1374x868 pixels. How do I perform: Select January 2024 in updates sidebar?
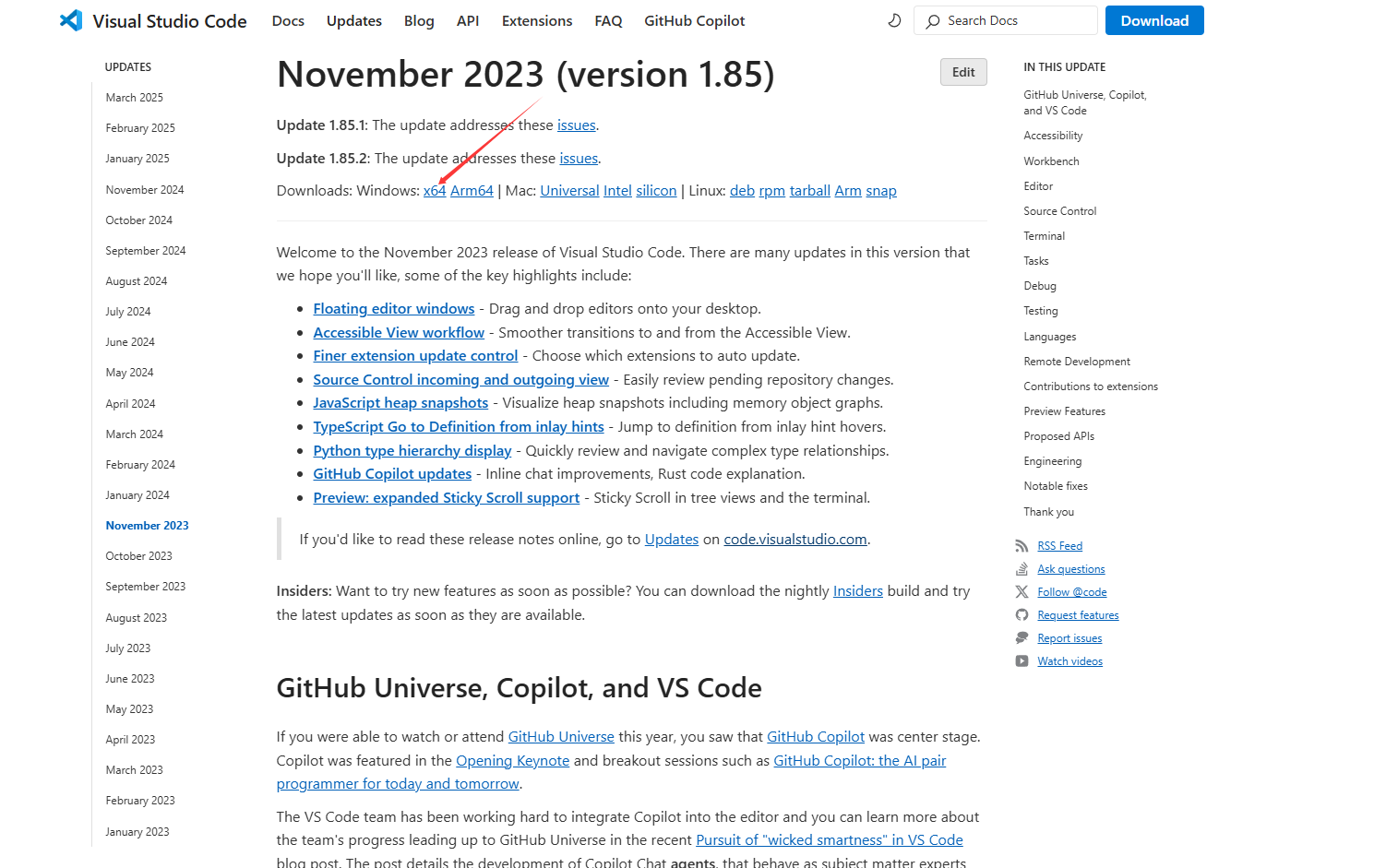(137, 495)
